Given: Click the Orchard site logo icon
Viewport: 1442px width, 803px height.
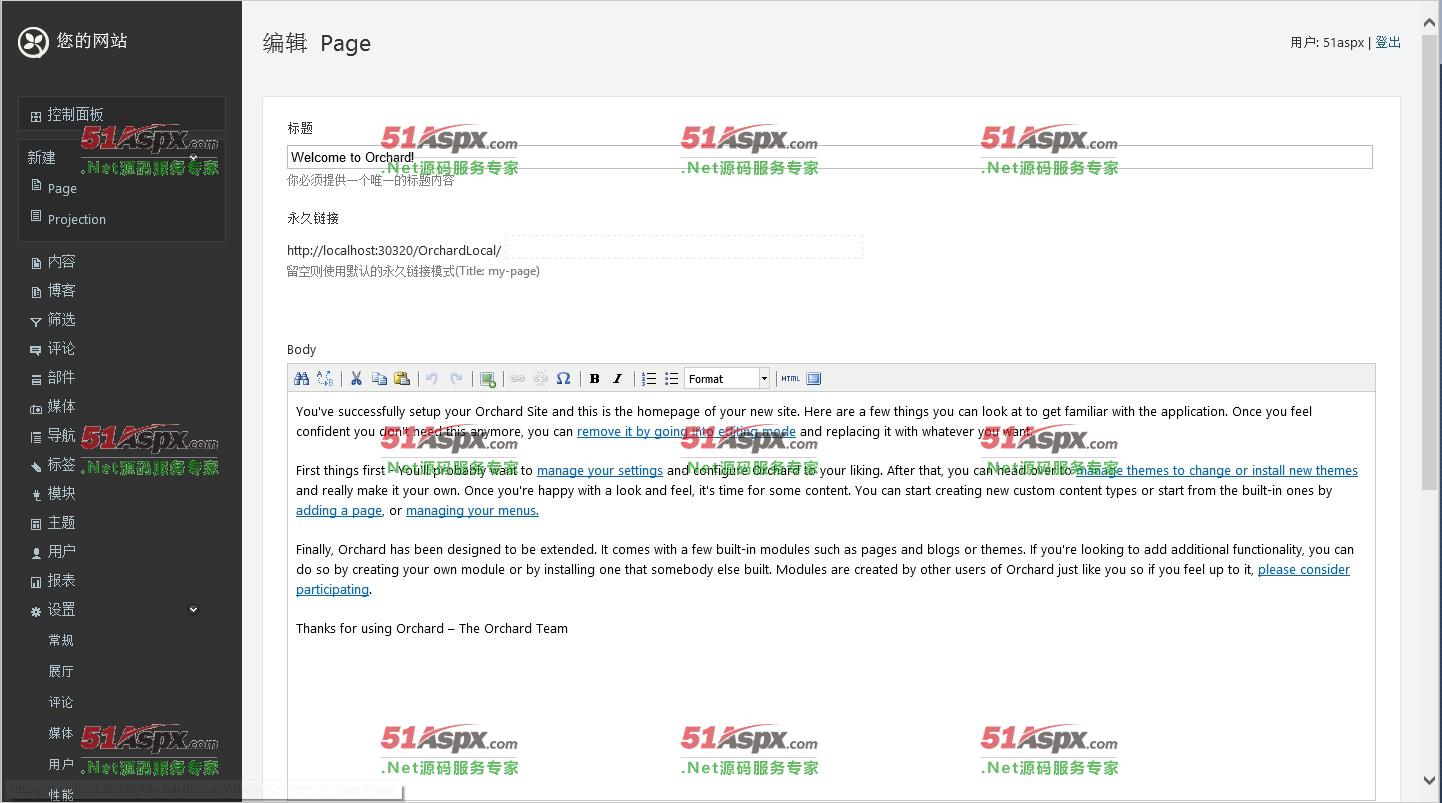Looking at the screenshot, I should tap(33, 42).
